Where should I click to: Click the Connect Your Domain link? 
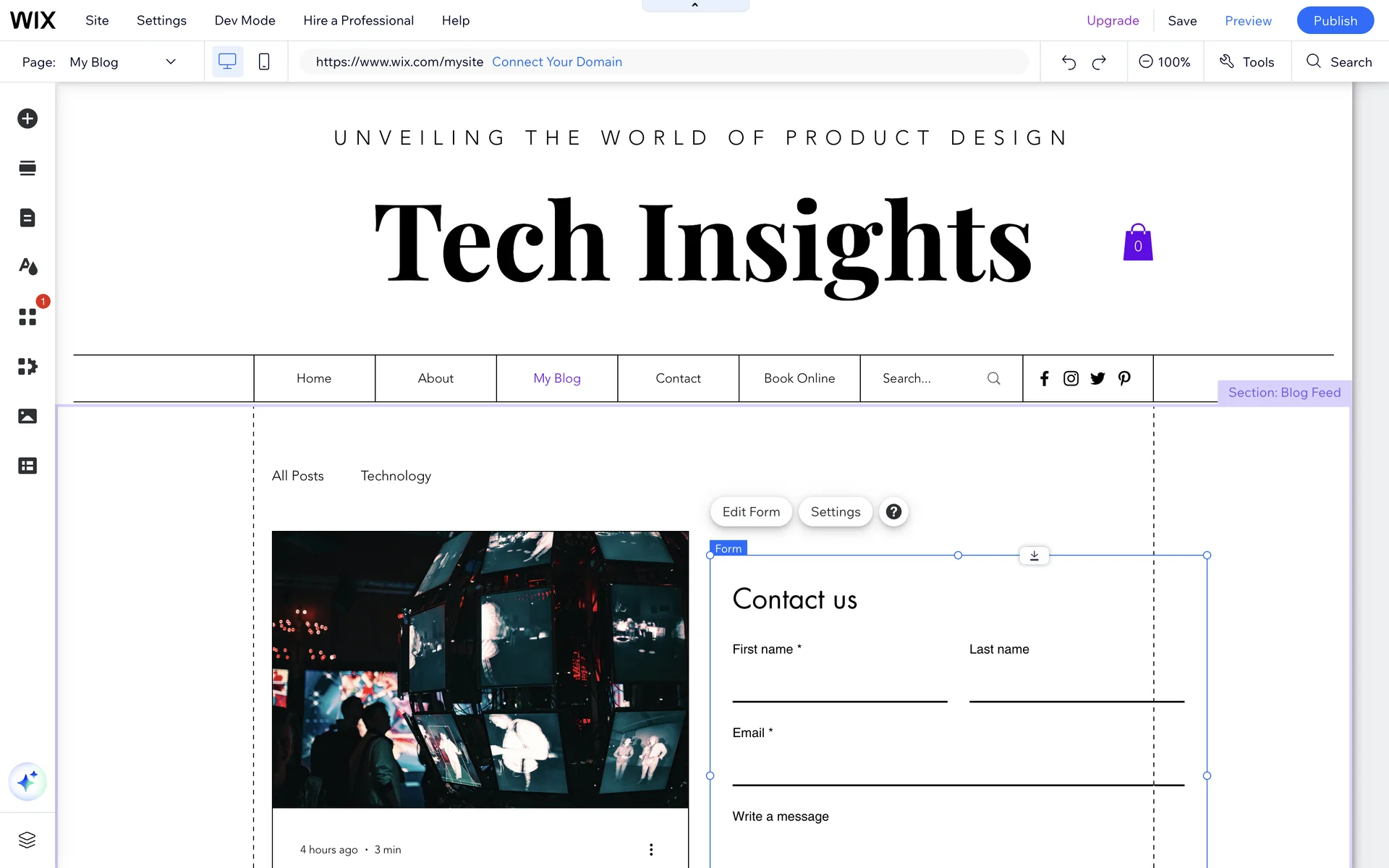556,62
